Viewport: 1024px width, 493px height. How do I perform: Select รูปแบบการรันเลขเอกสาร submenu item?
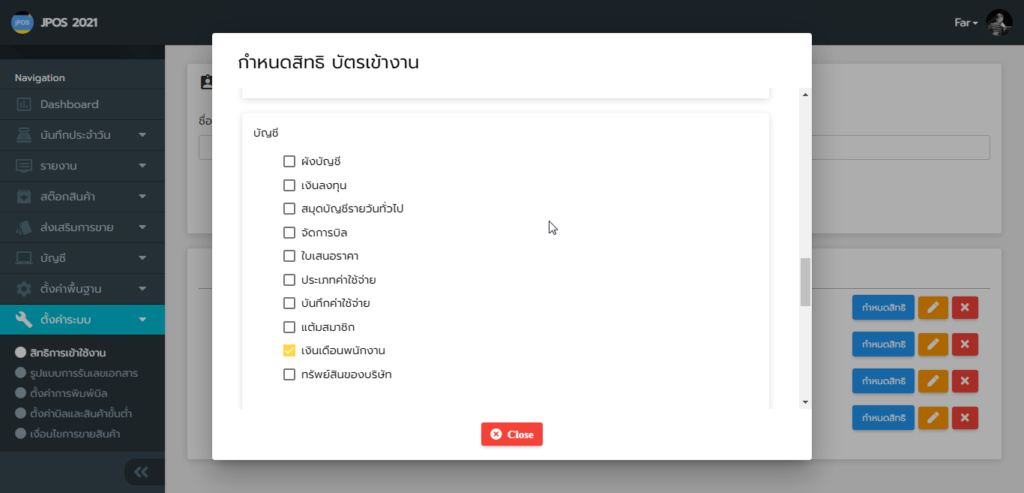tap(84, 374)
